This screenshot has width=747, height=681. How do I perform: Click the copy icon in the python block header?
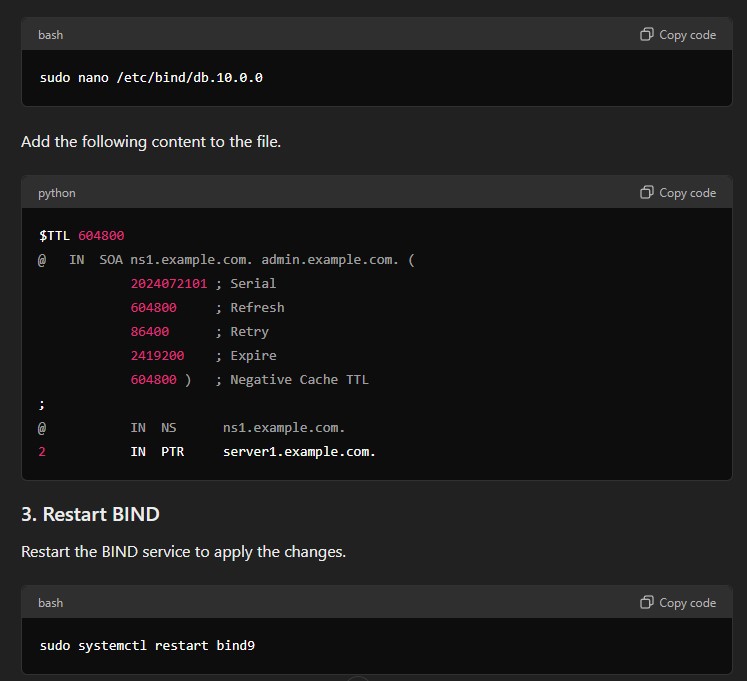click(x=646, y=193)
